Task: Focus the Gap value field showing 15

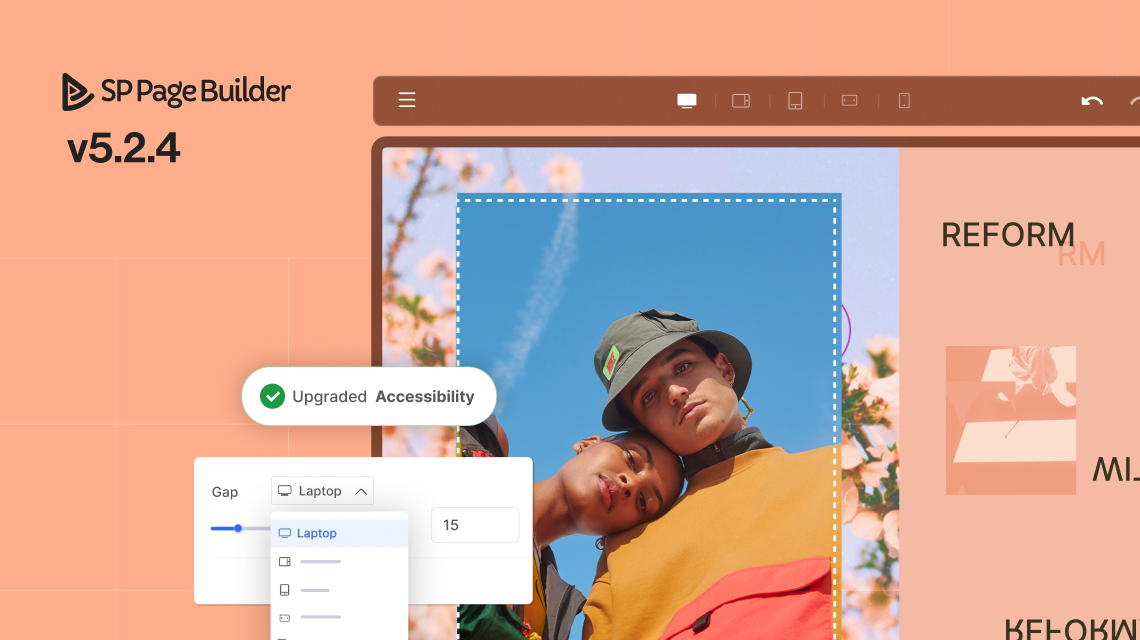Action: [x=475, y=525]
